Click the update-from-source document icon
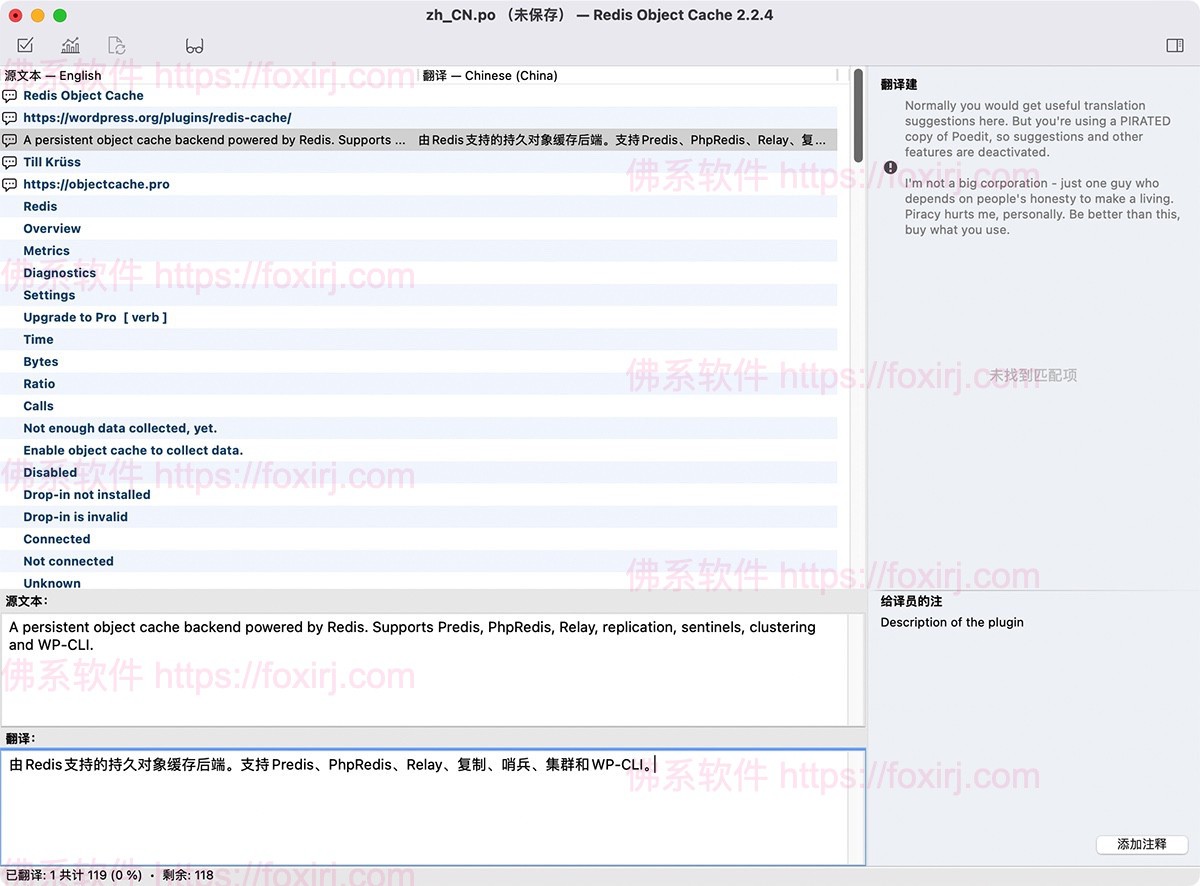The width and height of the screenshot is (1200, 886). [116, 45]
